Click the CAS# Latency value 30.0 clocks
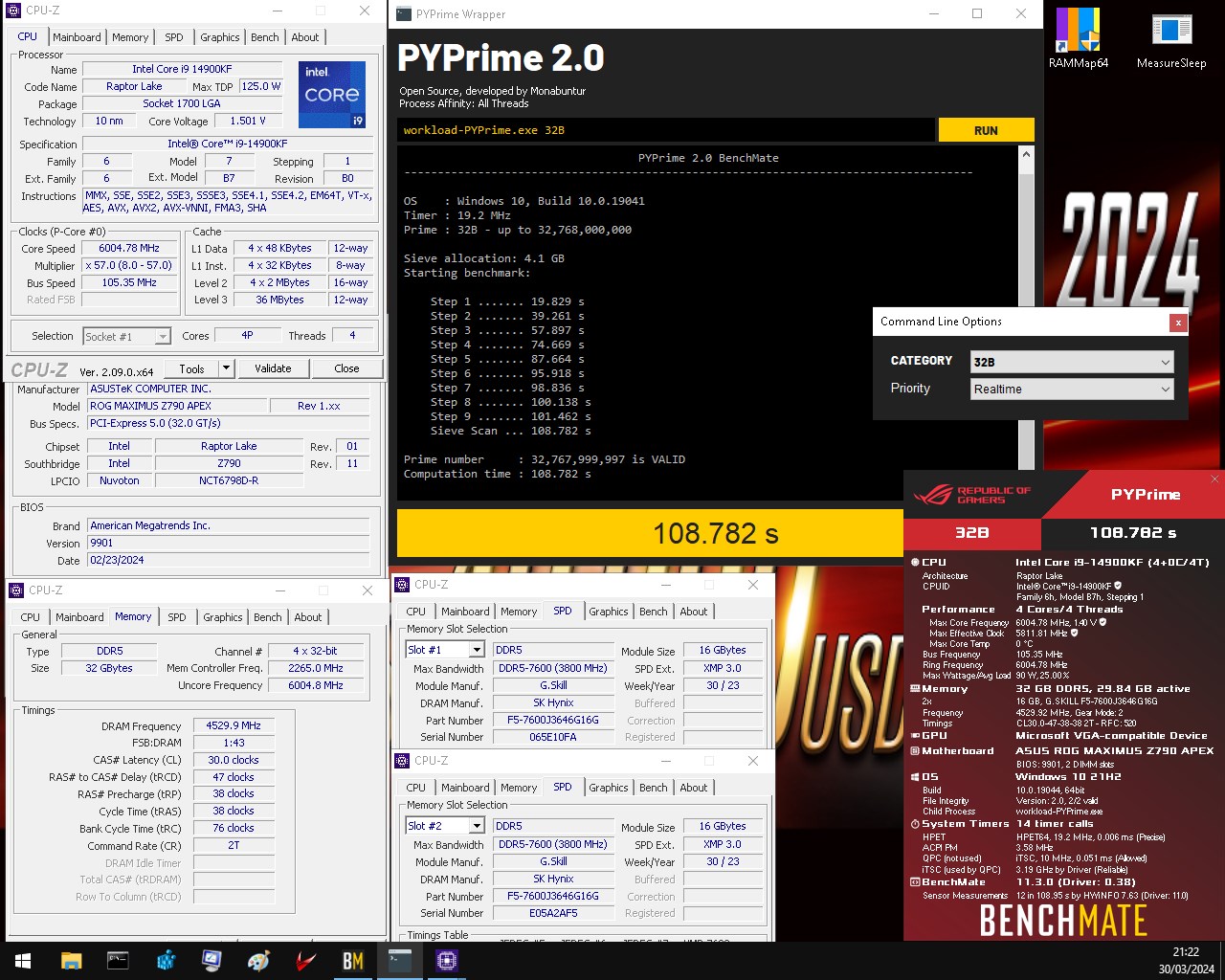Screen dimensions: 1225x980 pos(234,760)
